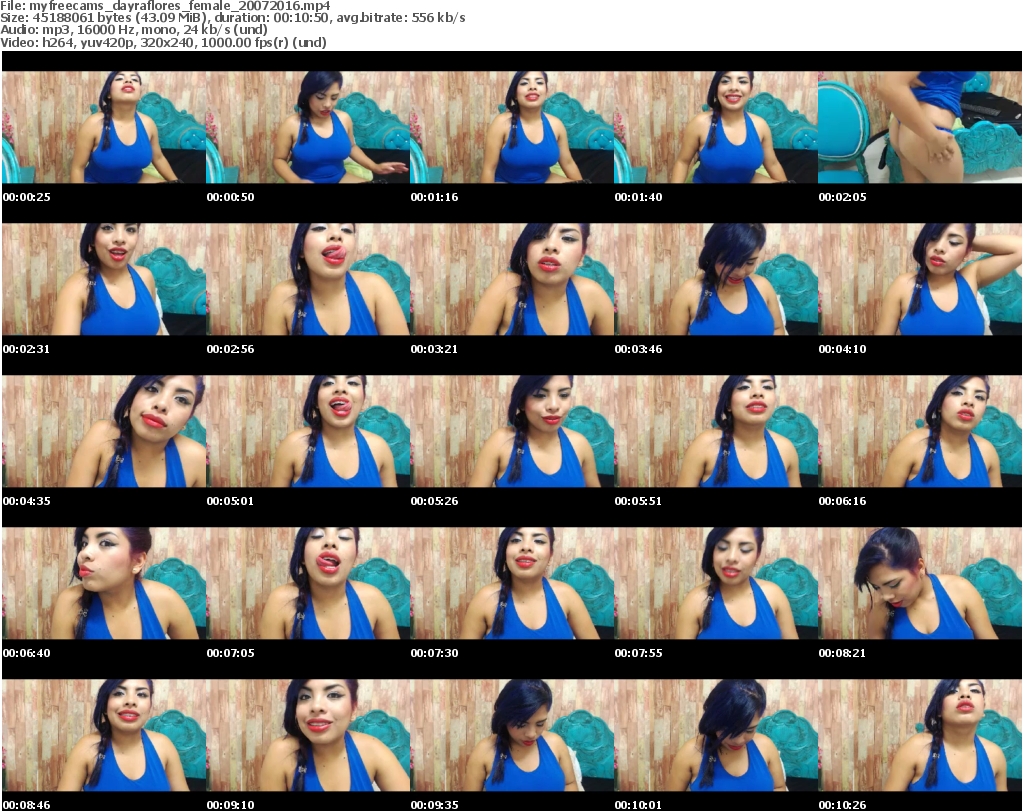Pick the frame thumbnail above 00:07:30
This screenshot has height=811, width=1024.
[512, 584]
